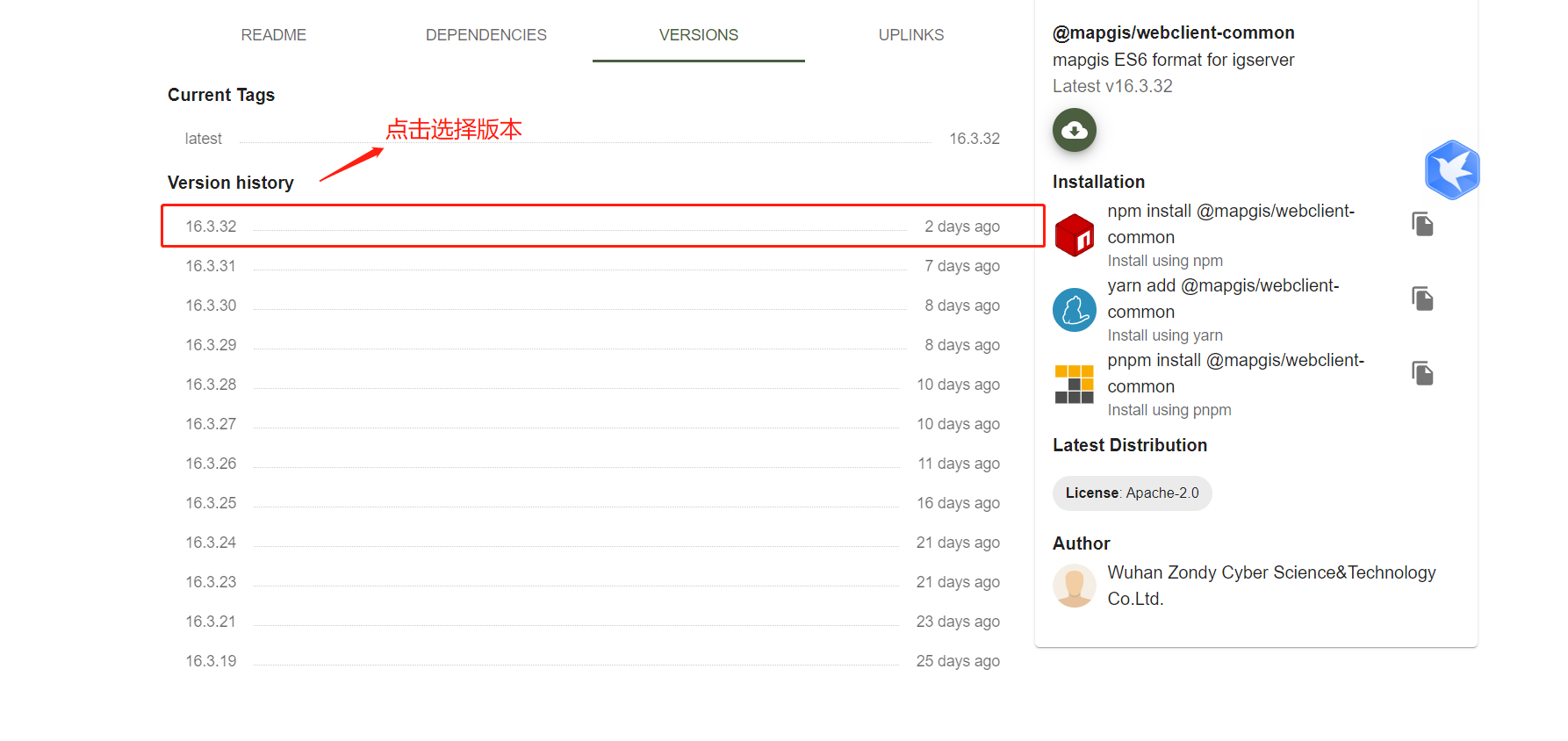Screen dimensions: 1568x741
Task: Click the 'Install using npm' caption
Action: tap(1165, 261)
